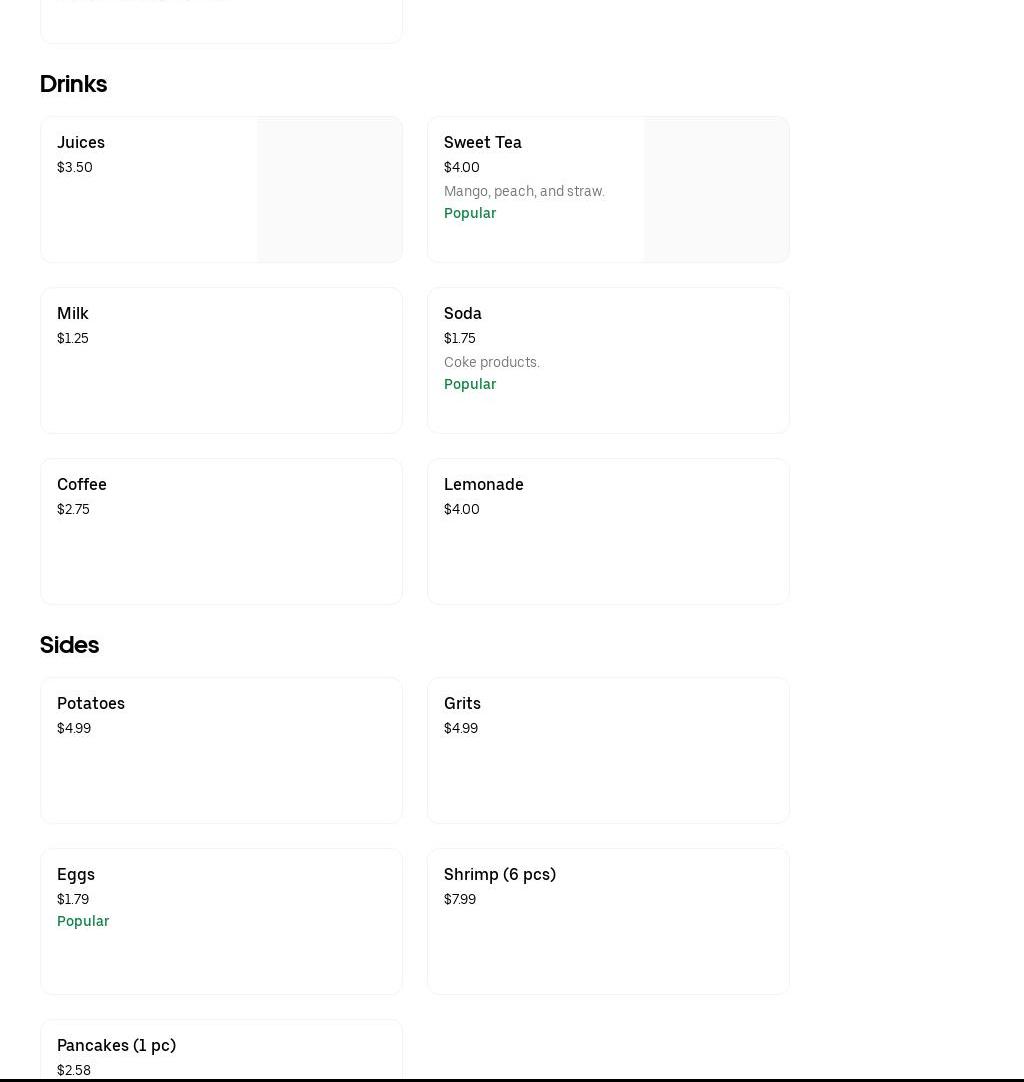
Task: Select the Eggs side item title
Action: click(76, 874)
